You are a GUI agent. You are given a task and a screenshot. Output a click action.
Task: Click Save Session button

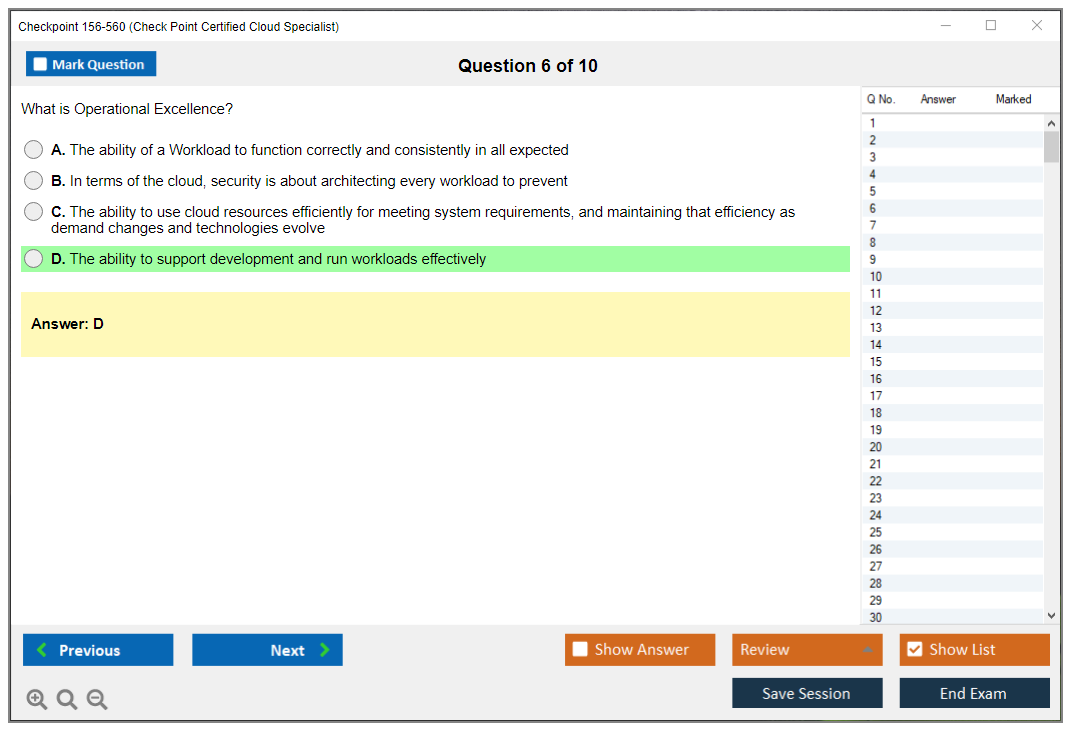coord(807,694)
